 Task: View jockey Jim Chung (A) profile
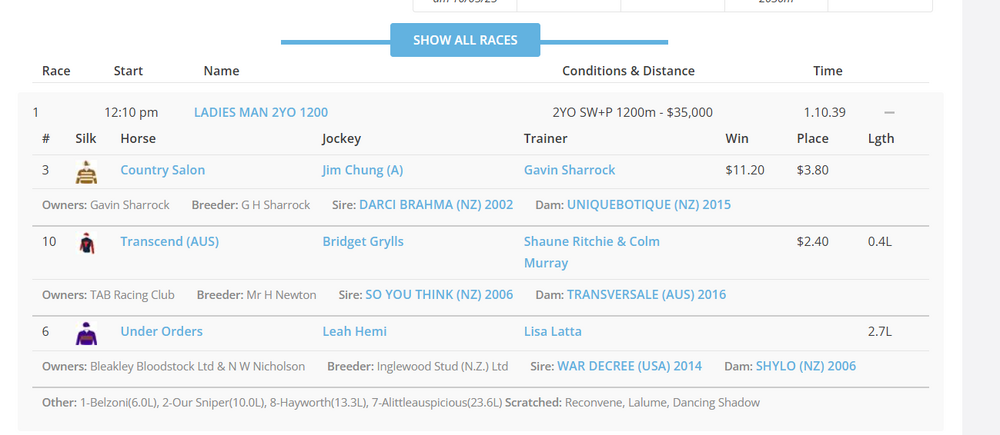362,170
